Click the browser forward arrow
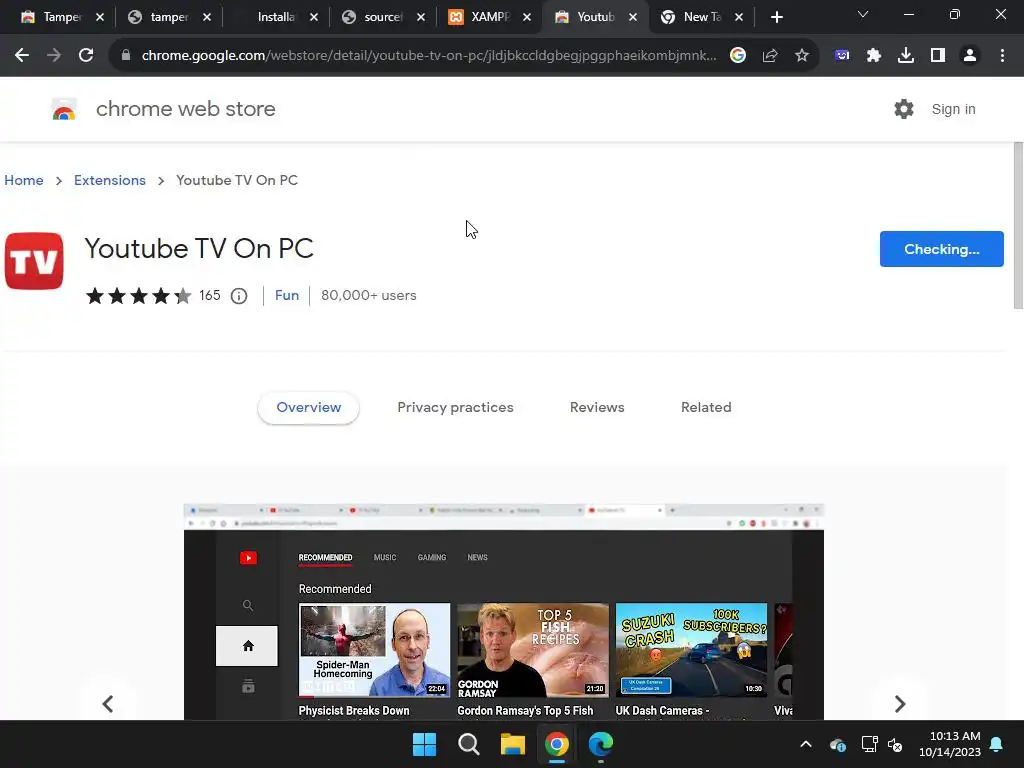The height and width of the screenshot is (768, 1024). point(54,56)
